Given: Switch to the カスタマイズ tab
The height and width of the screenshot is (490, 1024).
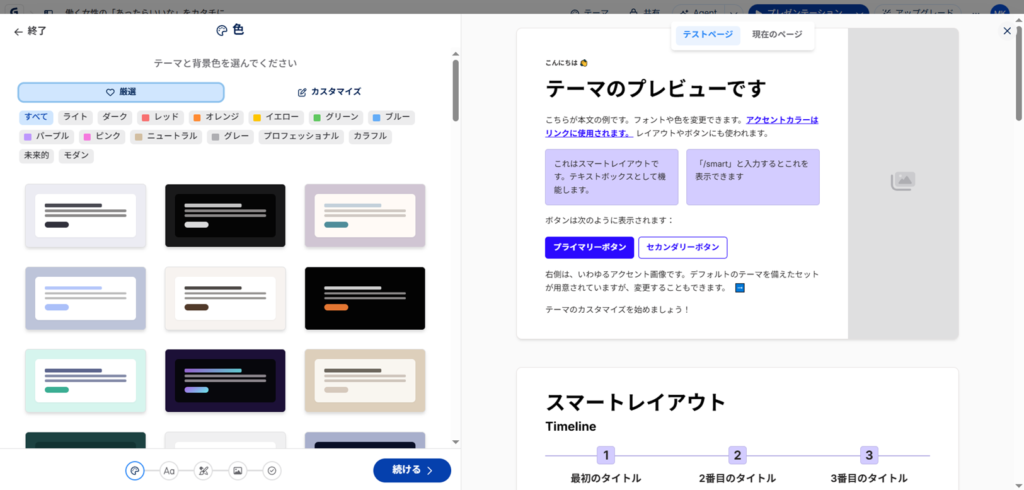Looking at the screenshot, I should [x=329, y=92].
